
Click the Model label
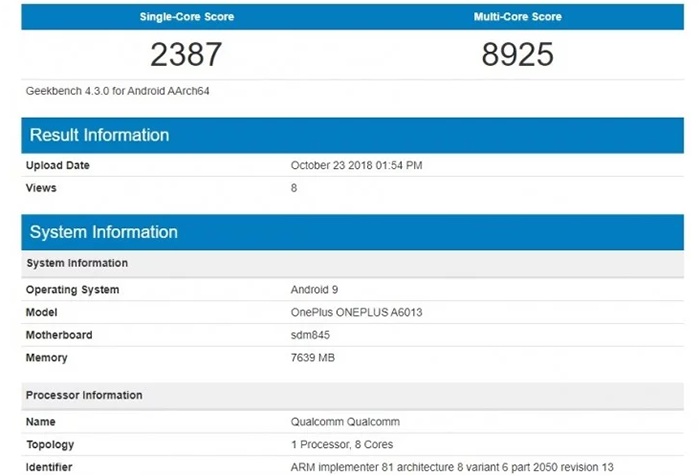coord(42,312)
